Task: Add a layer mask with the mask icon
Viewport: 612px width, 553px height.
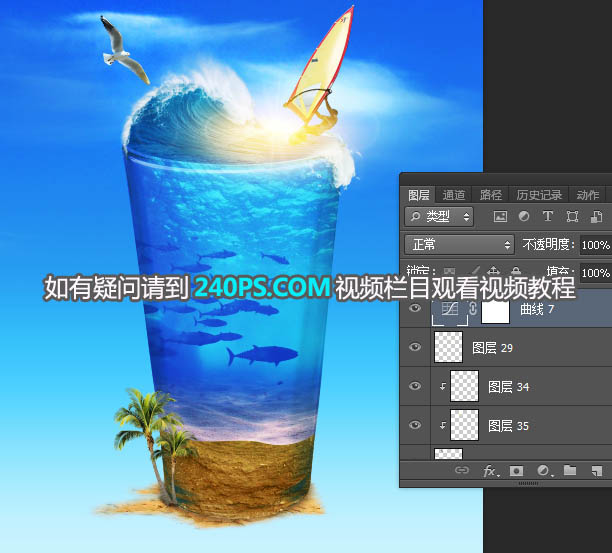Action: click(516, 471)
